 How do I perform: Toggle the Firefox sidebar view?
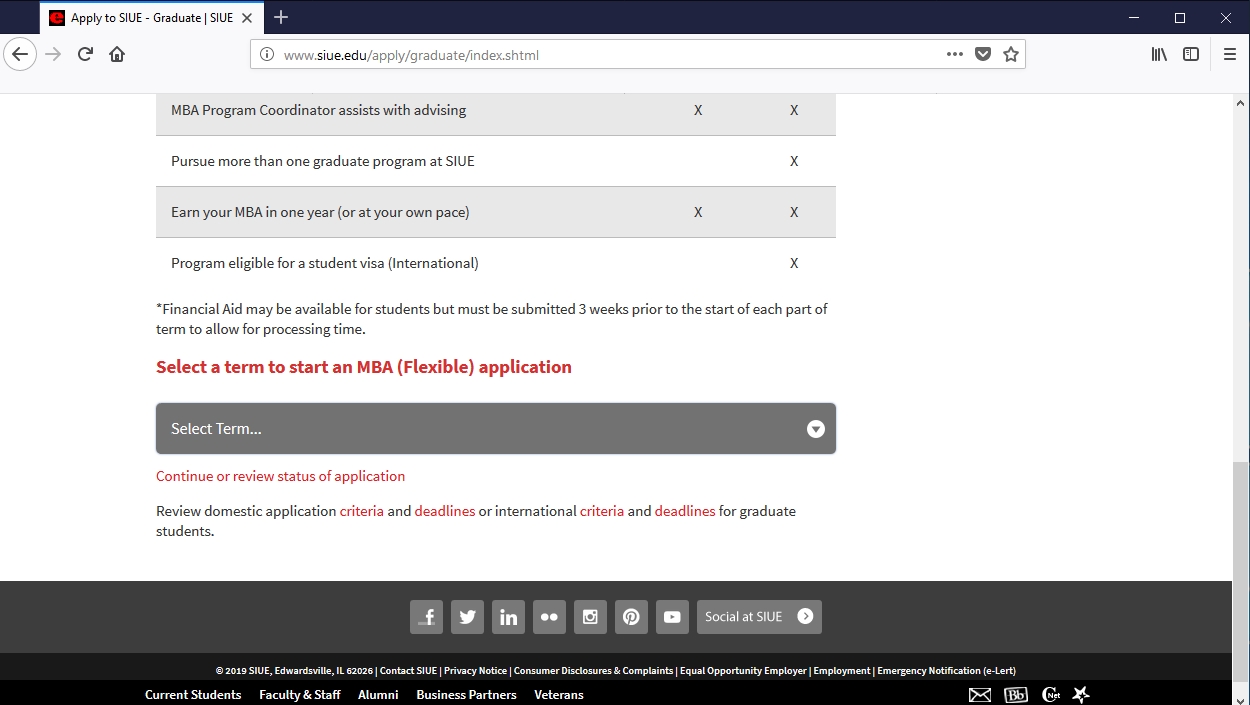click(1191, 55)
